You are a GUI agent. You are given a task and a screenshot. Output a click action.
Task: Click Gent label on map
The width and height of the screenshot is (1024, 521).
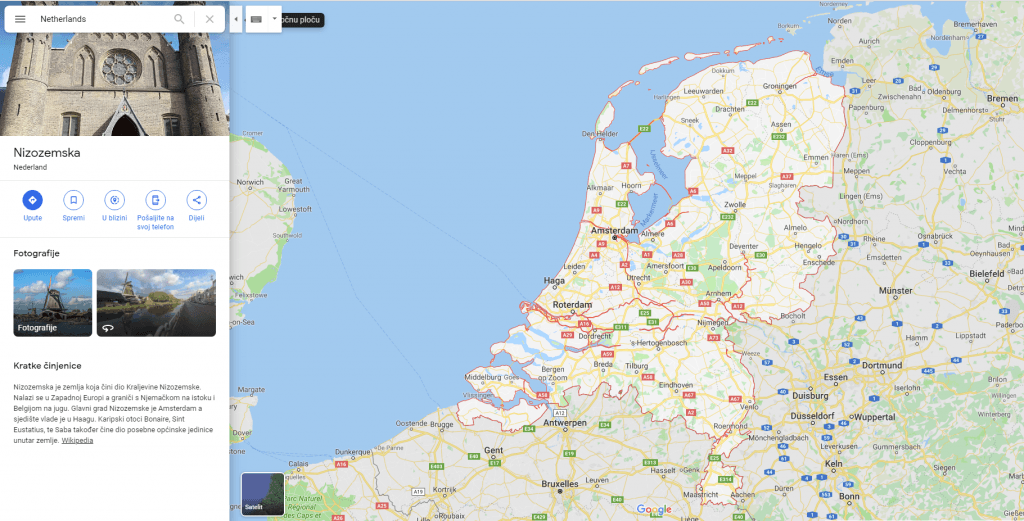coord(494,450)
